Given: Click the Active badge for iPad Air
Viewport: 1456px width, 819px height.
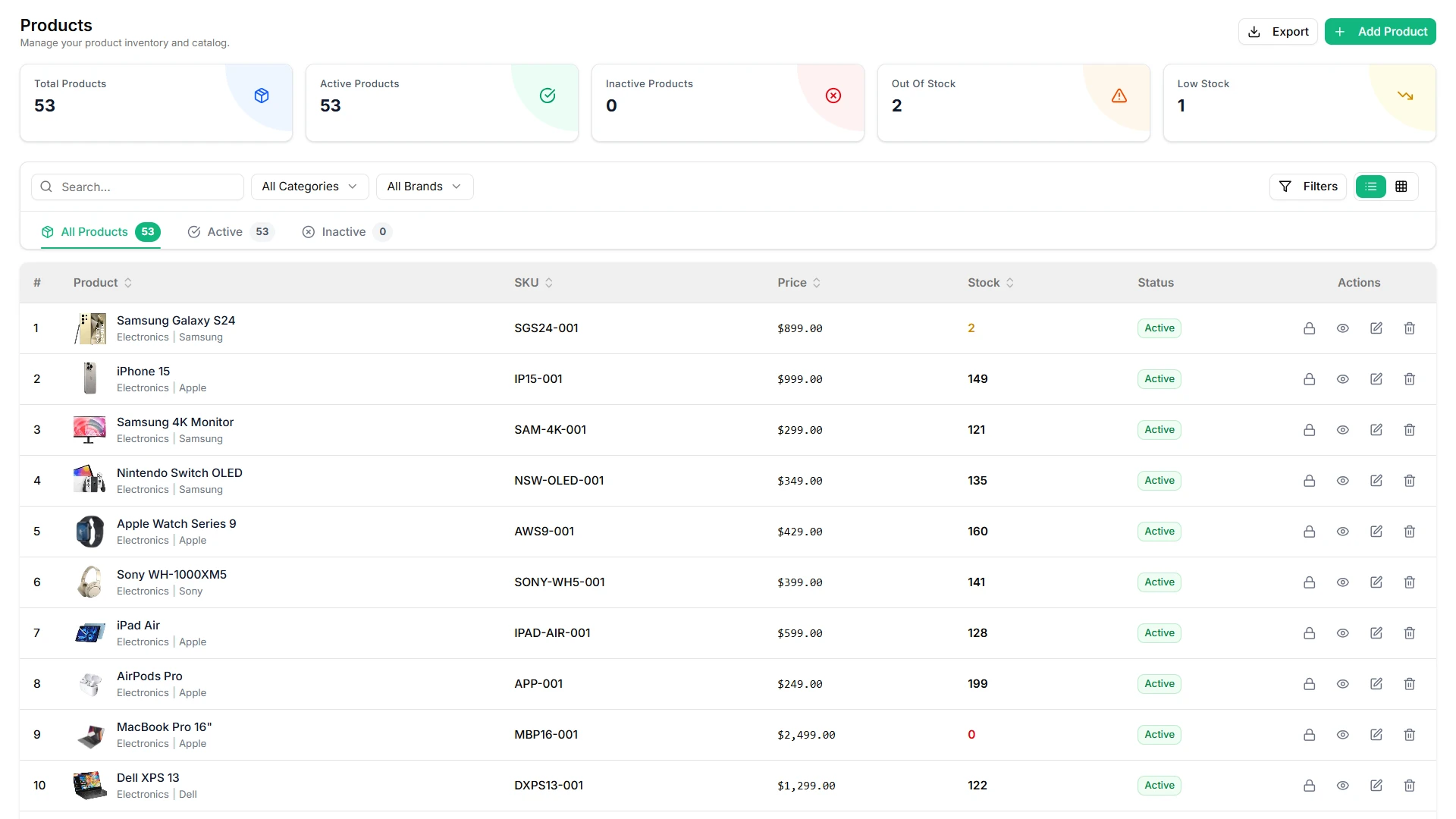Looking at the screenshot, I should point(1159,633).
